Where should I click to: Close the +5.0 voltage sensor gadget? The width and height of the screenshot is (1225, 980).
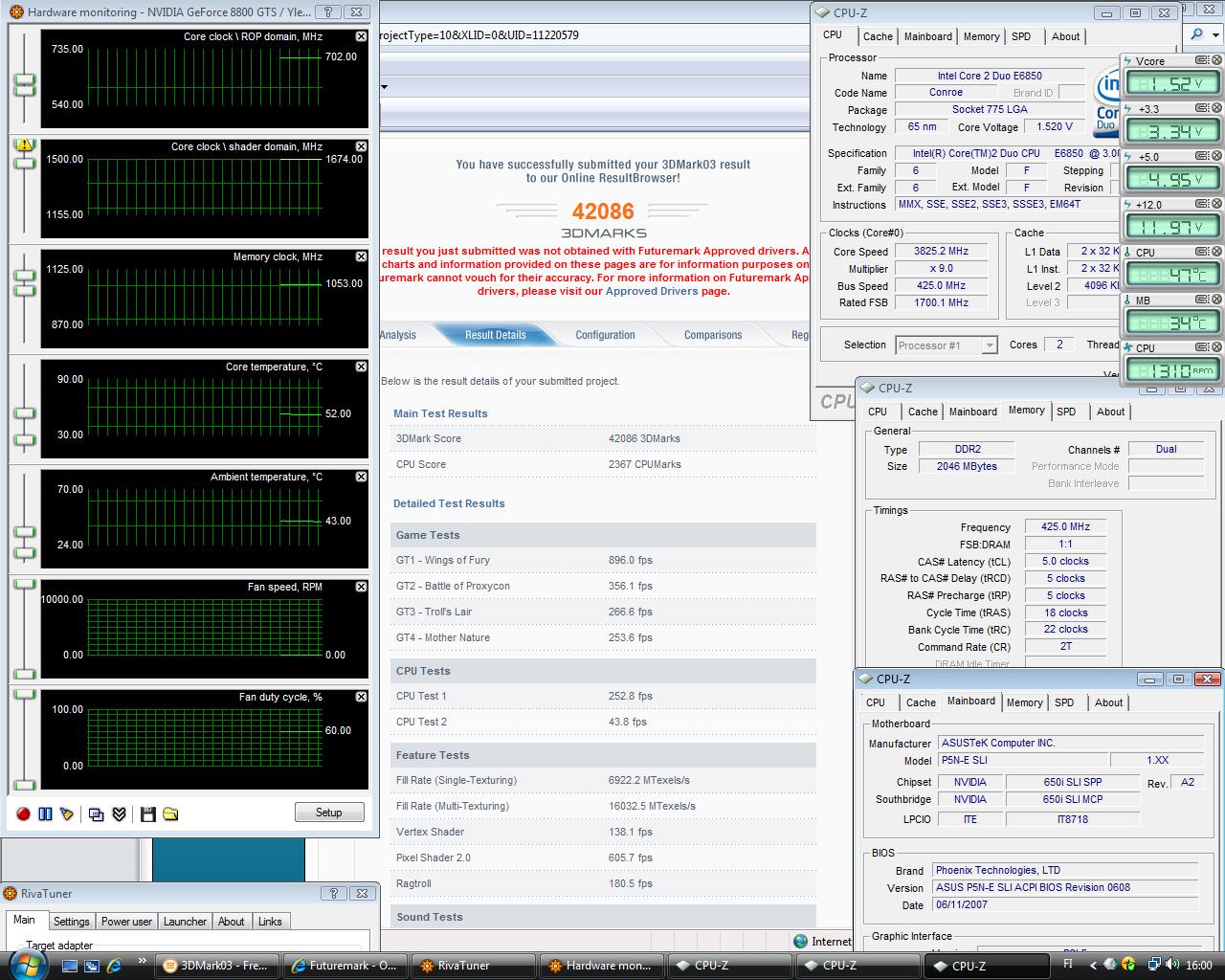1217,156
